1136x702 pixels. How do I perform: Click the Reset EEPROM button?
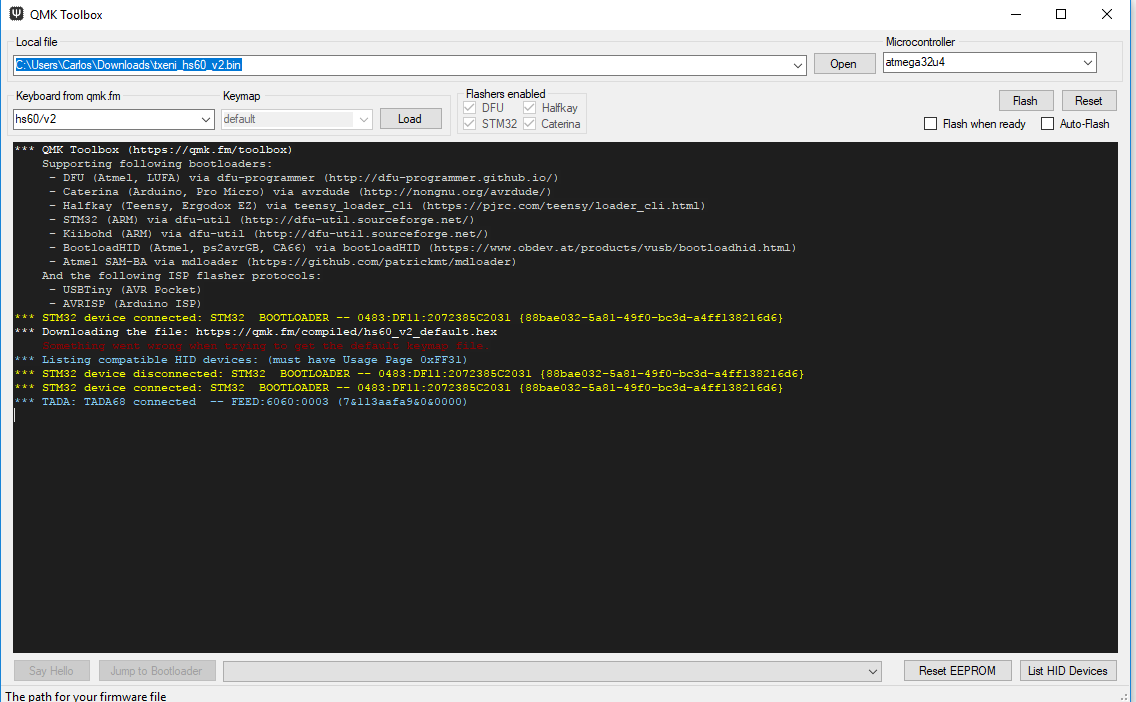[957, 671]
